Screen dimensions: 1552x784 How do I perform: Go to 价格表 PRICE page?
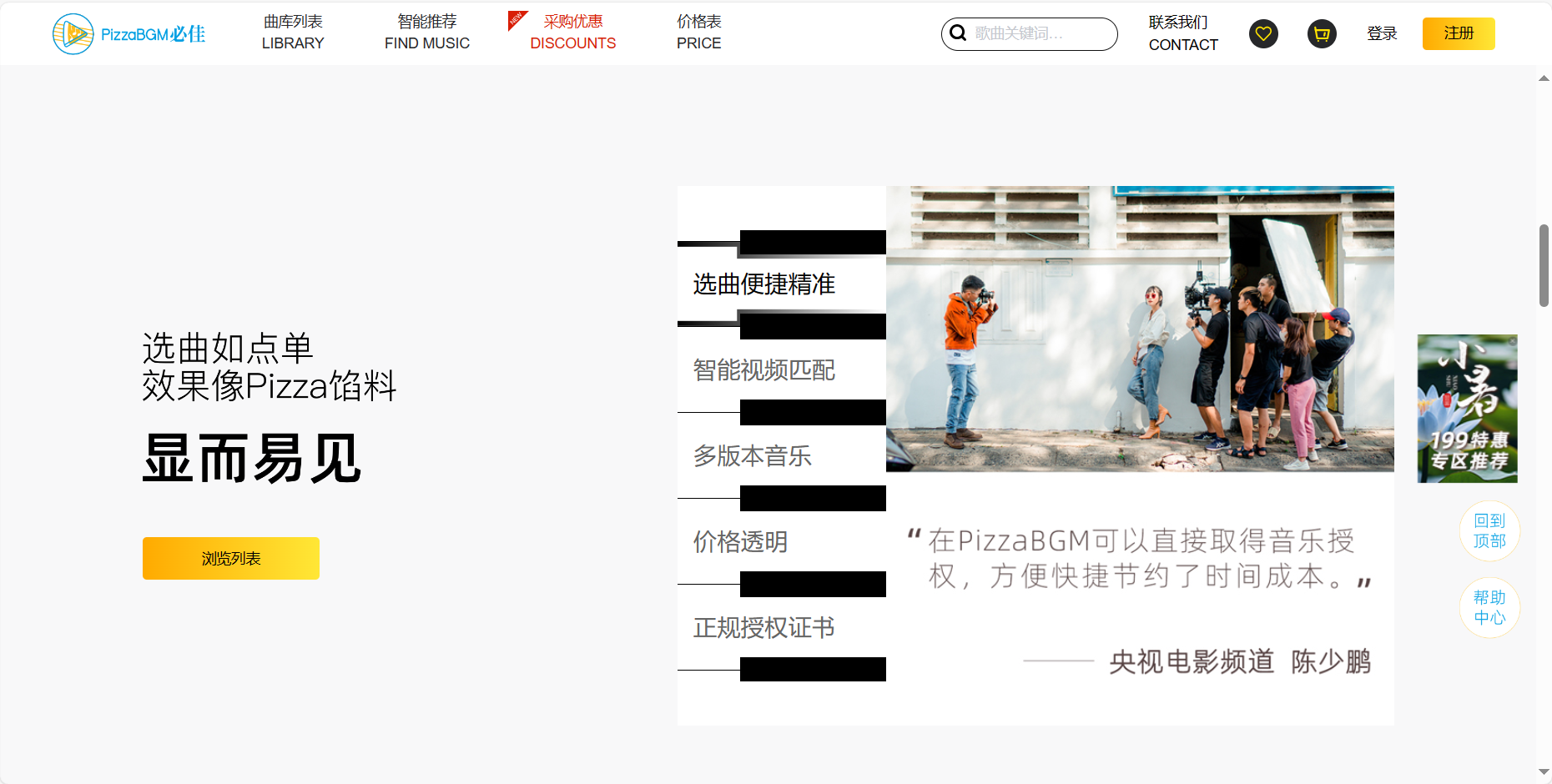pyautogui.click(x=699, y=33)
